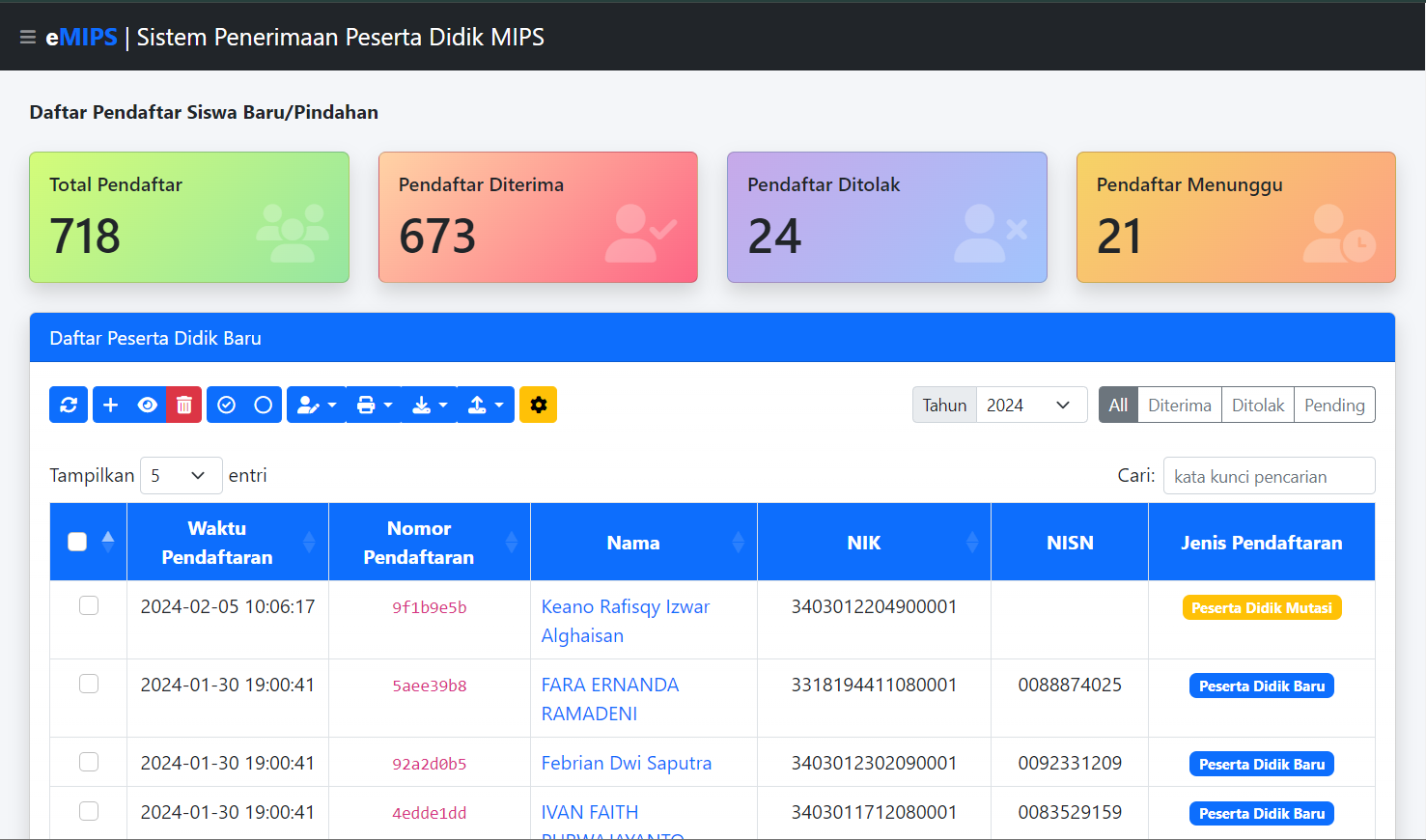This screenshot has width=1426, height=840.
Task: Click the plus icon to add applicant
Action: (x=111, y=405)
